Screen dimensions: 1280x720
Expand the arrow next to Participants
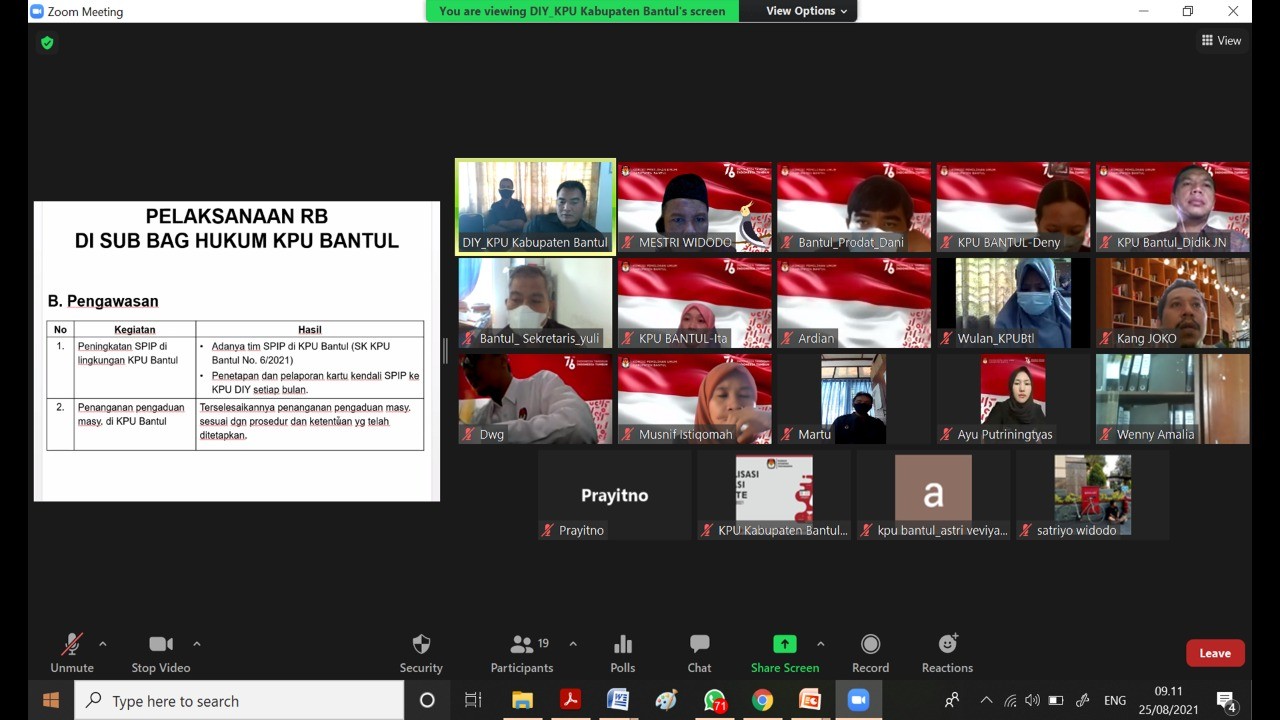coord(573,644)
